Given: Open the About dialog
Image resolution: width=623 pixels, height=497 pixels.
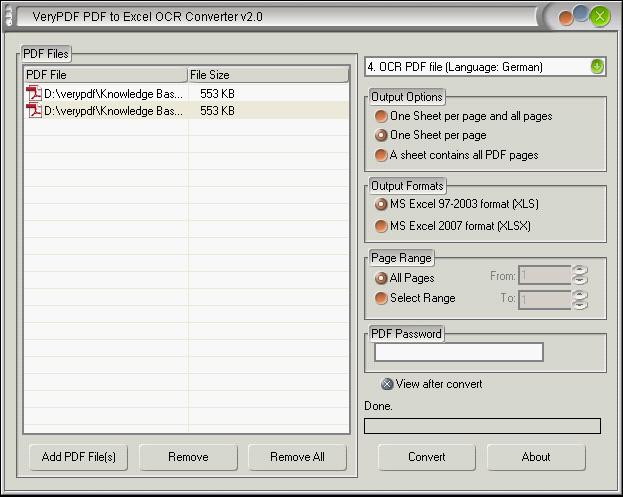Looking at the screenshot, I should point(536,457).
